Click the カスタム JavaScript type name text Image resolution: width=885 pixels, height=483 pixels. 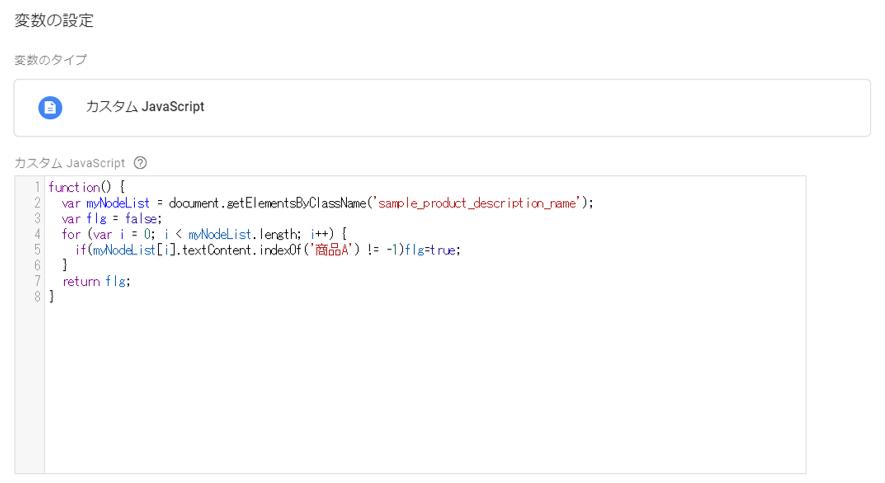click(x=145, y=107)
